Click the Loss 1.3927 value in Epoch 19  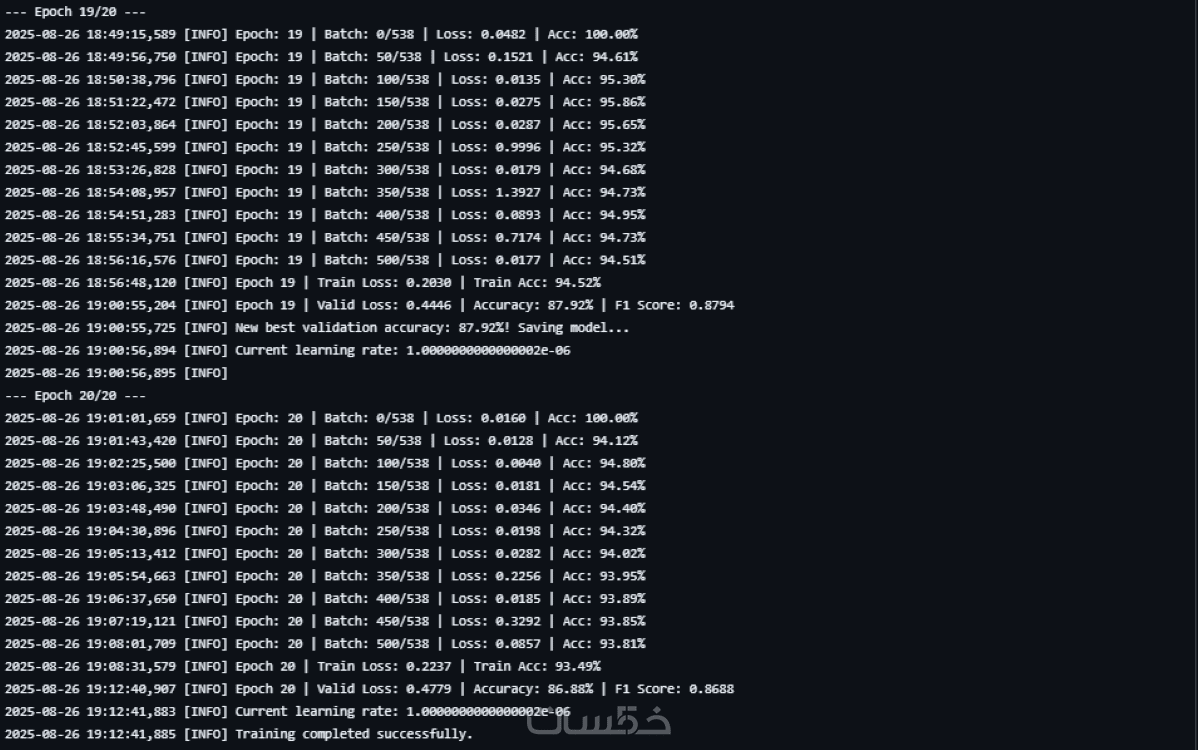[518, 192]
